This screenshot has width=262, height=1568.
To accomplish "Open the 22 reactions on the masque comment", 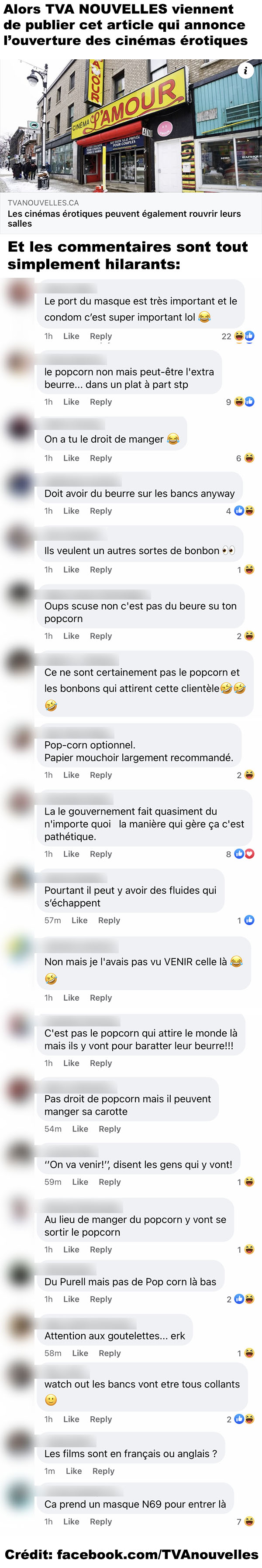I will point(238,336).
